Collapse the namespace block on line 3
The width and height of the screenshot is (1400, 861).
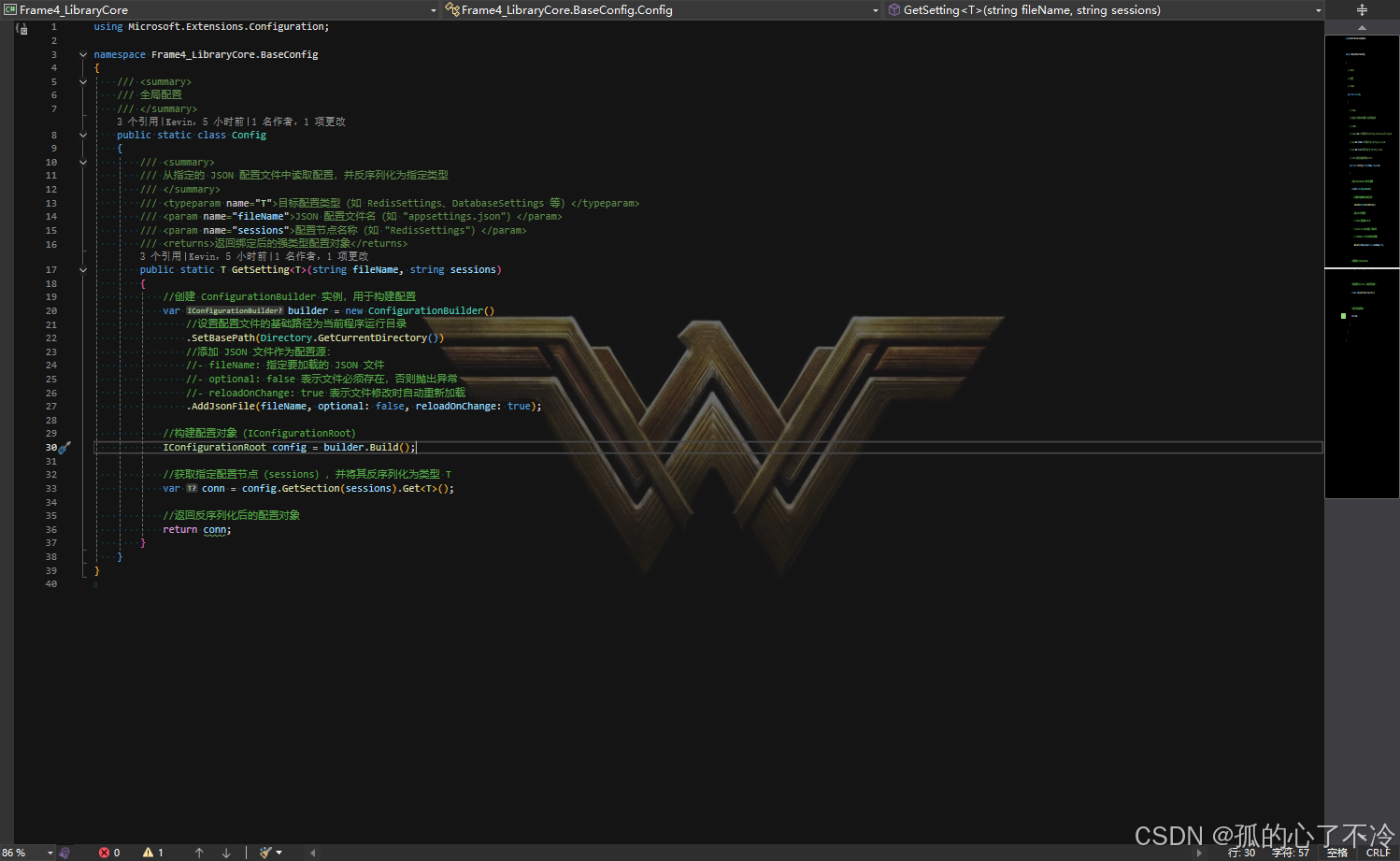pyautogui.click(x=83, y=55)
